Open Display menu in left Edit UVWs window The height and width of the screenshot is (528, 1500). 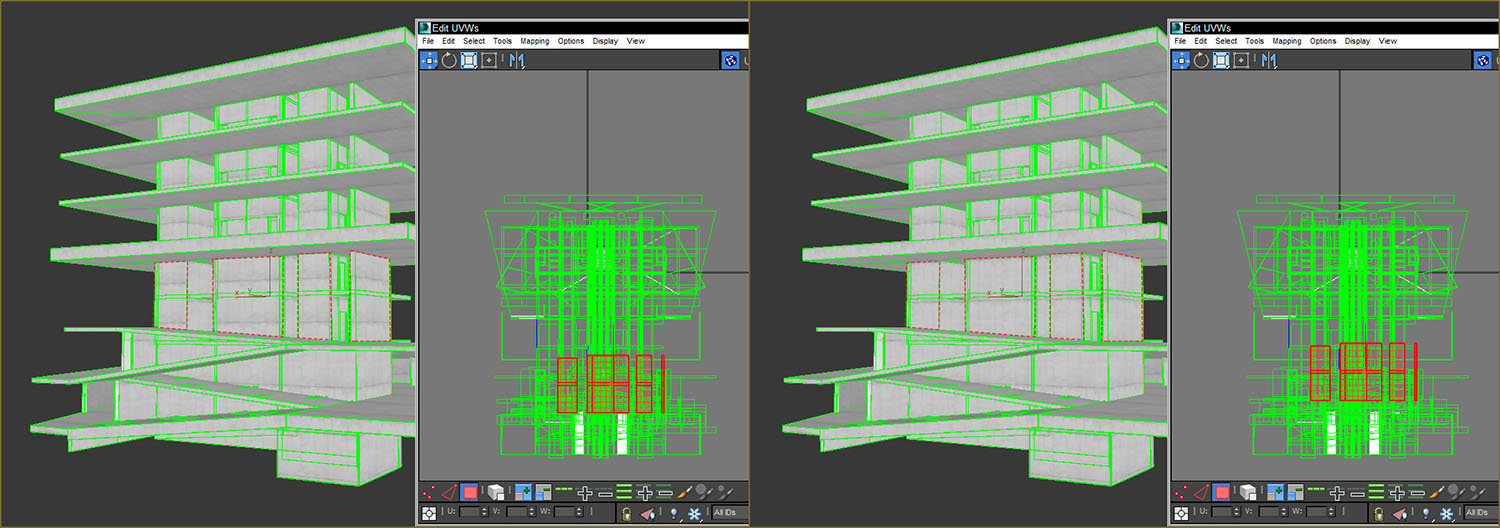coord(605,41)
